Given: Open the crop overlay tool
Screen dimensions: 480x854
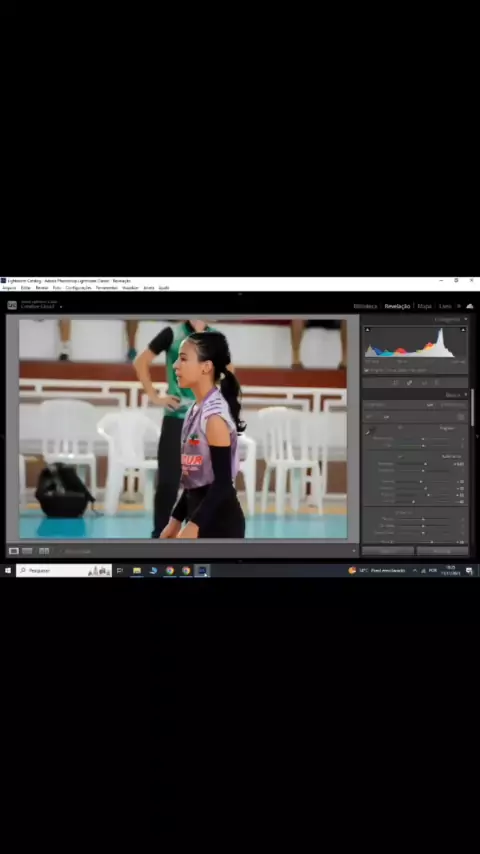Looking at the screenshot, I should click(394, 383).
